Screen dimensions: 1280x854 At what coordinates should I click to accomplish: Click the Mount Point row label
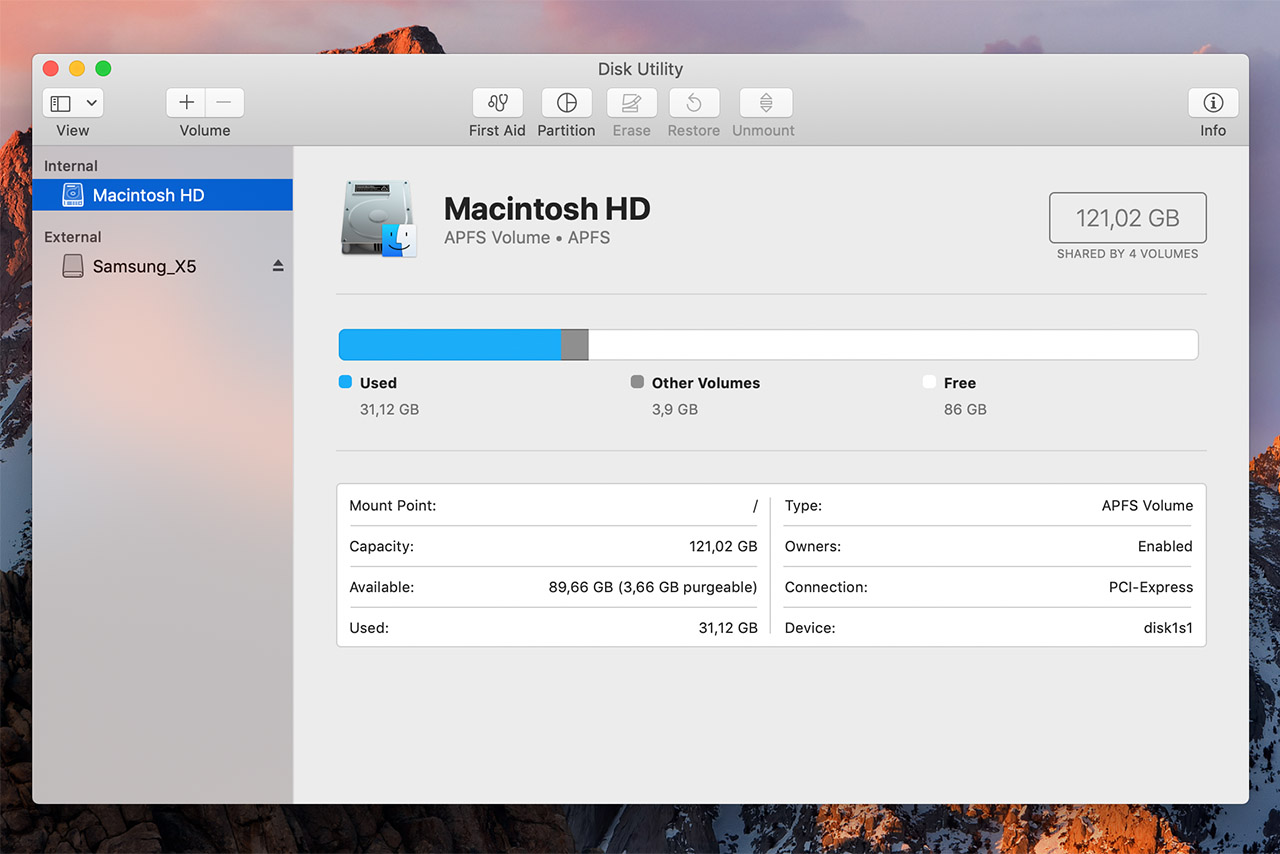393,506
